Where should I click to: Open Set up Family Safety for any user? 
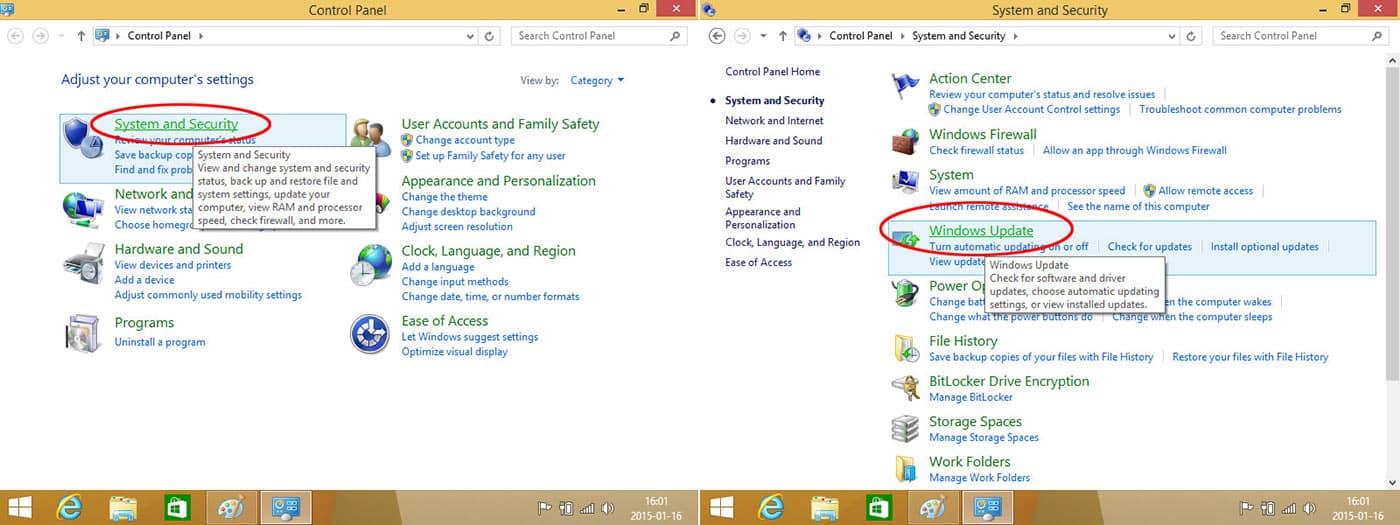(x=490, y=156)
